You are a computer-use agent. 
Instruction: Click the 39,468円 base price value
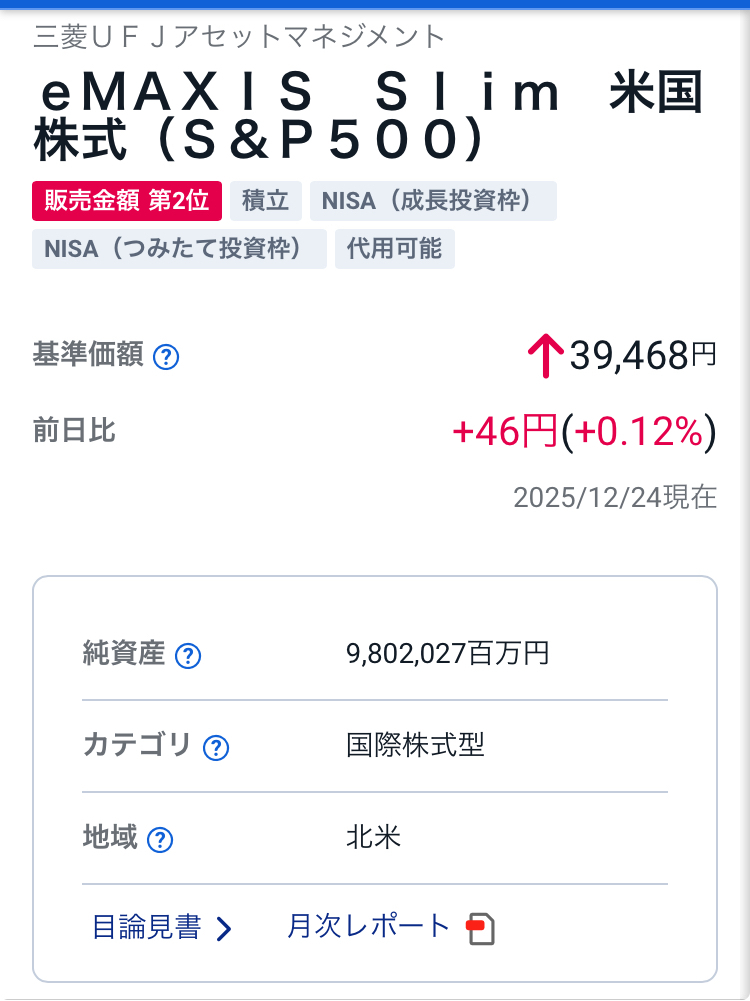click(643, 356)
